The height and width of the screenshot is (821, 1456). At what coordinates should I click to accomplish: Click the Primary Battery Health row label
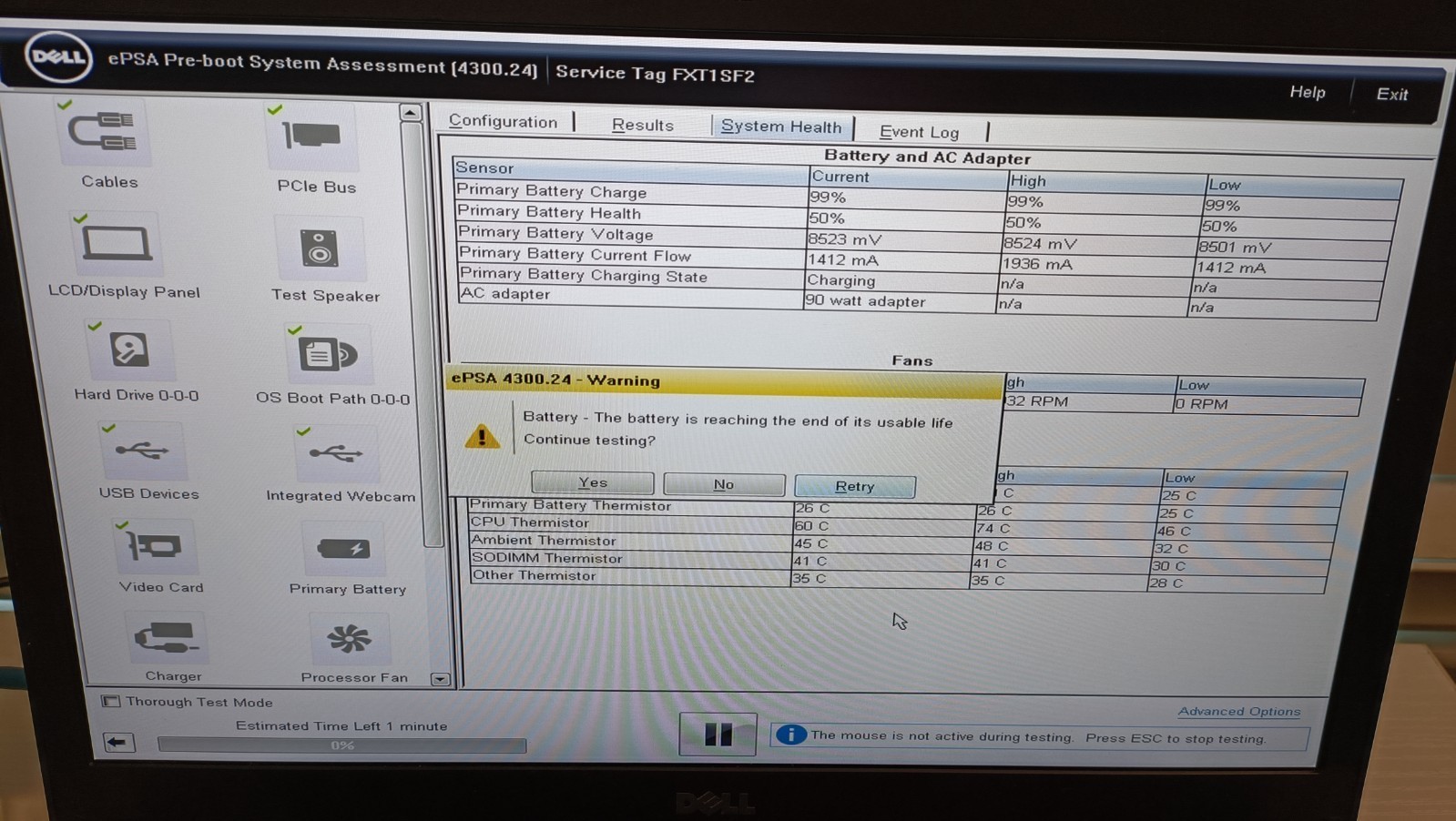(549, 212)
